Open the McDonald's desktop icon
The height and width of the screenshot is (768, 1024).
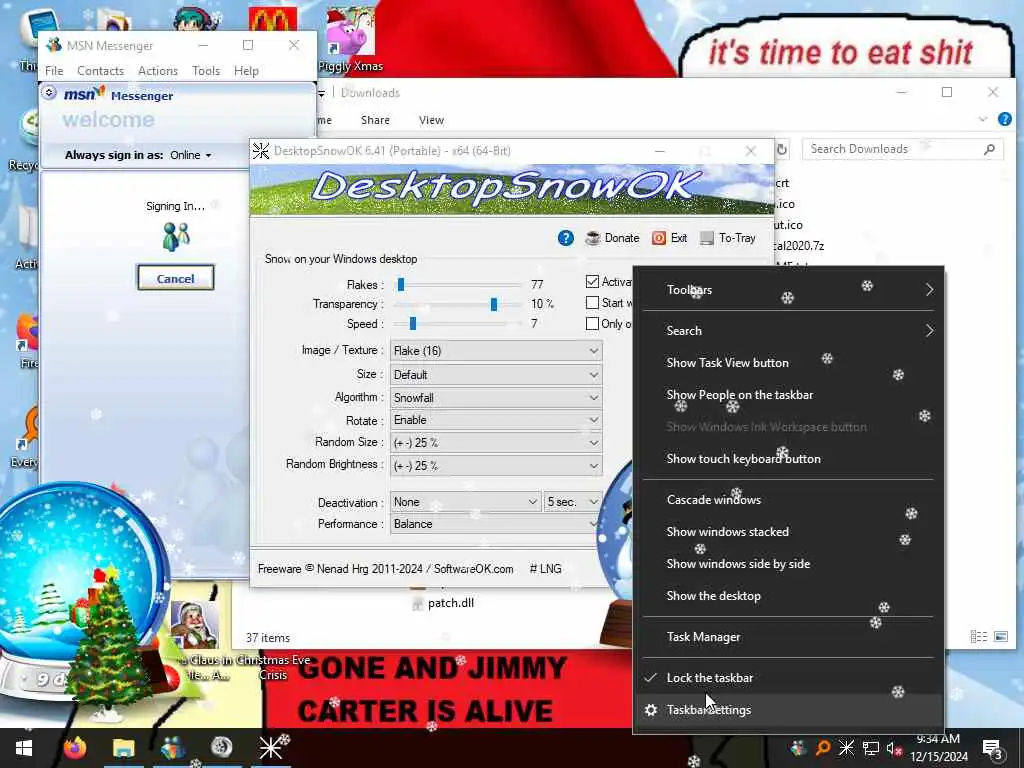273,20
